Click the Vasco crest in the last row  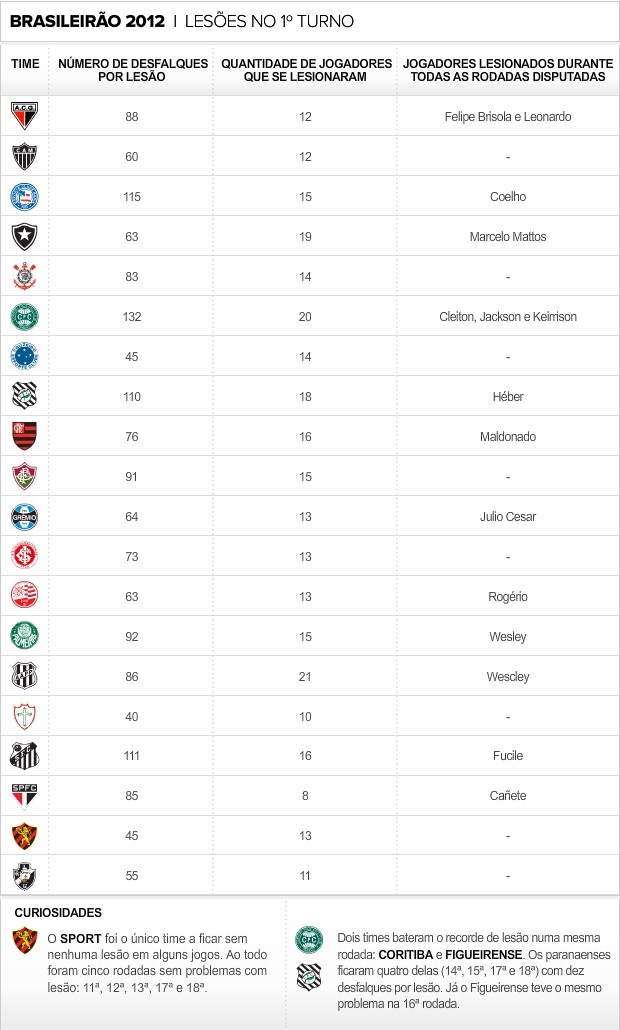(25, 875)
